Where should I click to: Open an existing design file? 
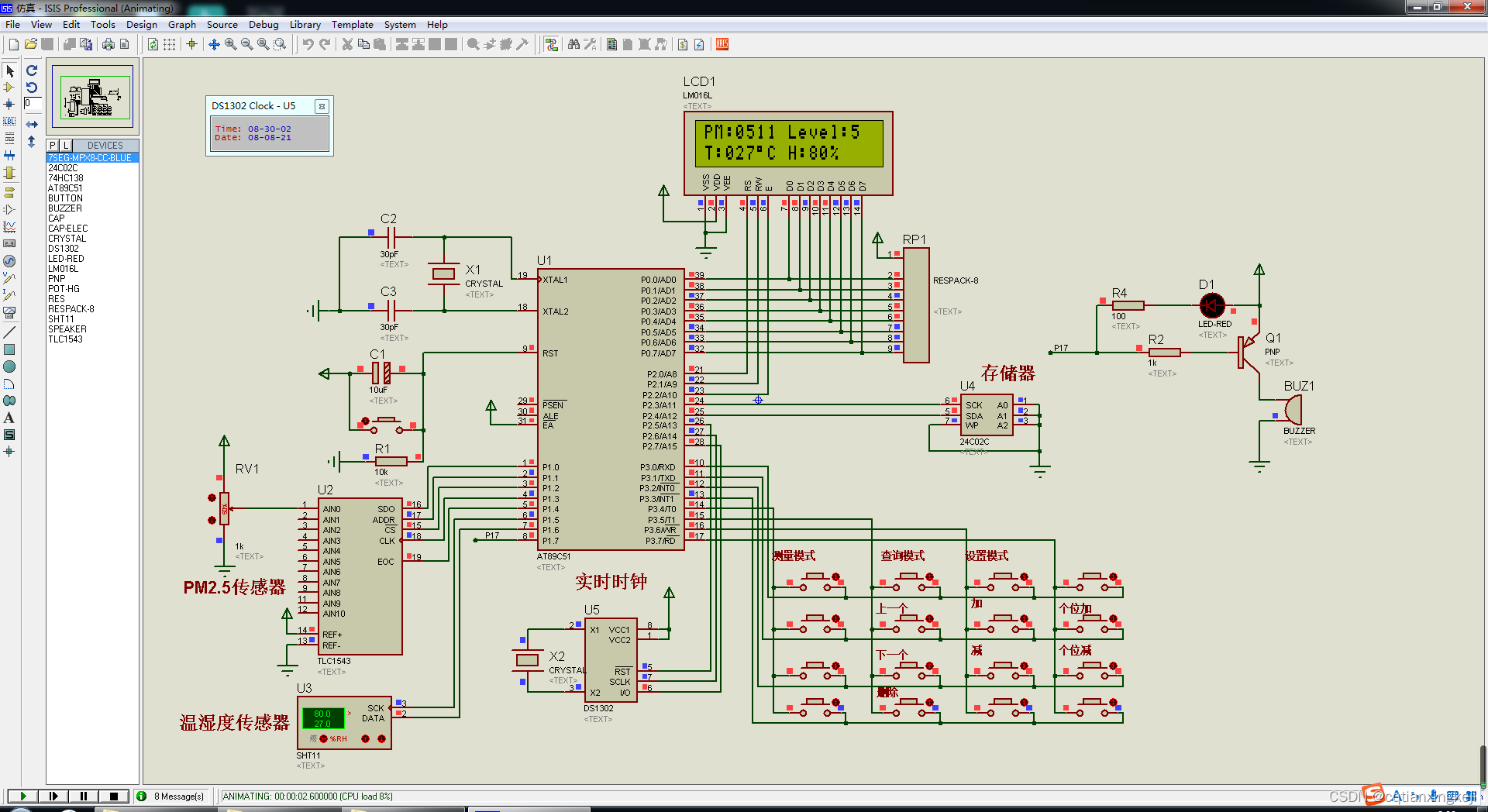coord(30,44)
